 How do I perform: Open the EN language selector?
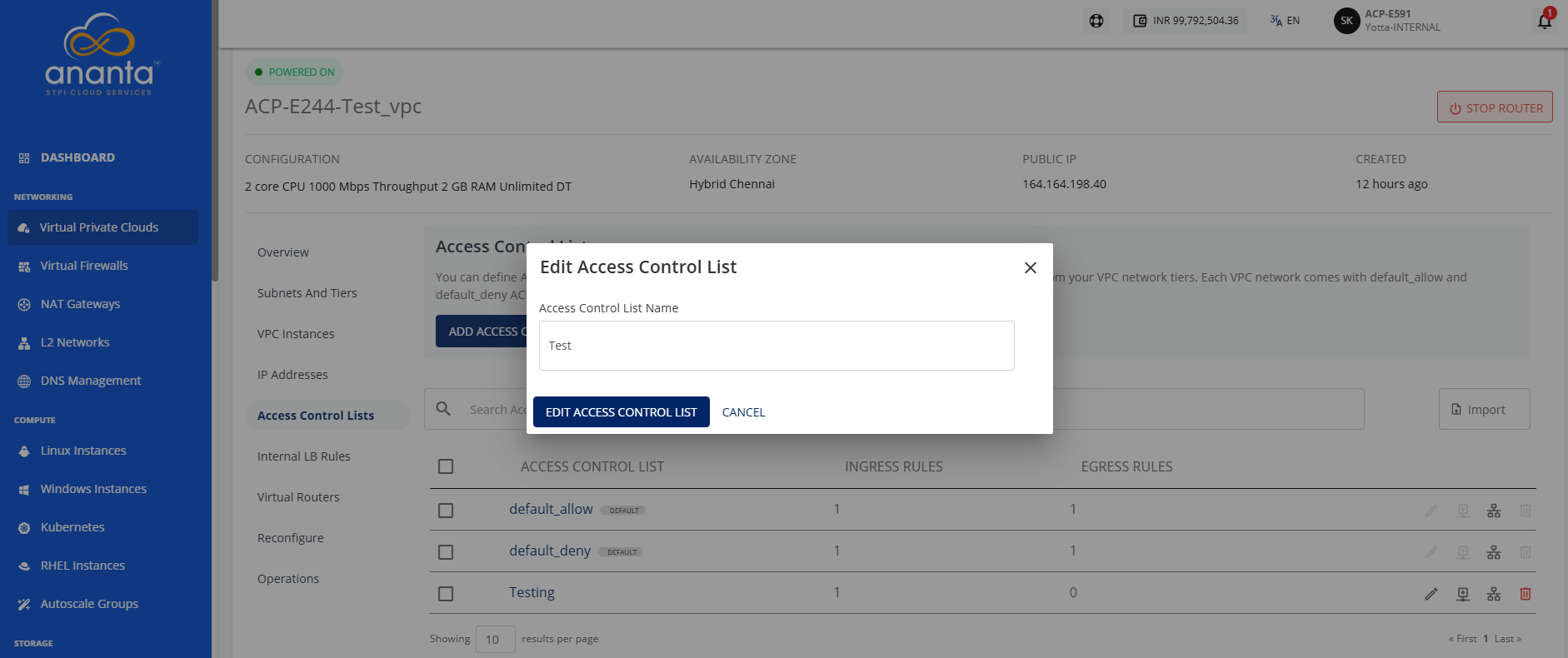(1285, 21)
